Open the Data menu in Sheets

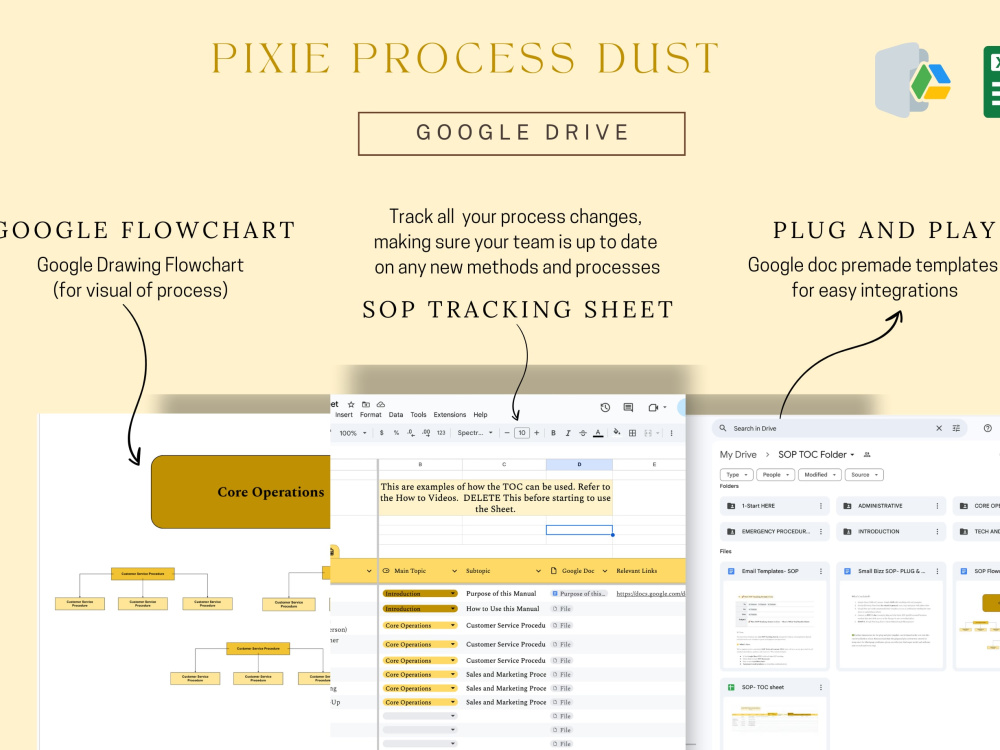tap(396, 415)
